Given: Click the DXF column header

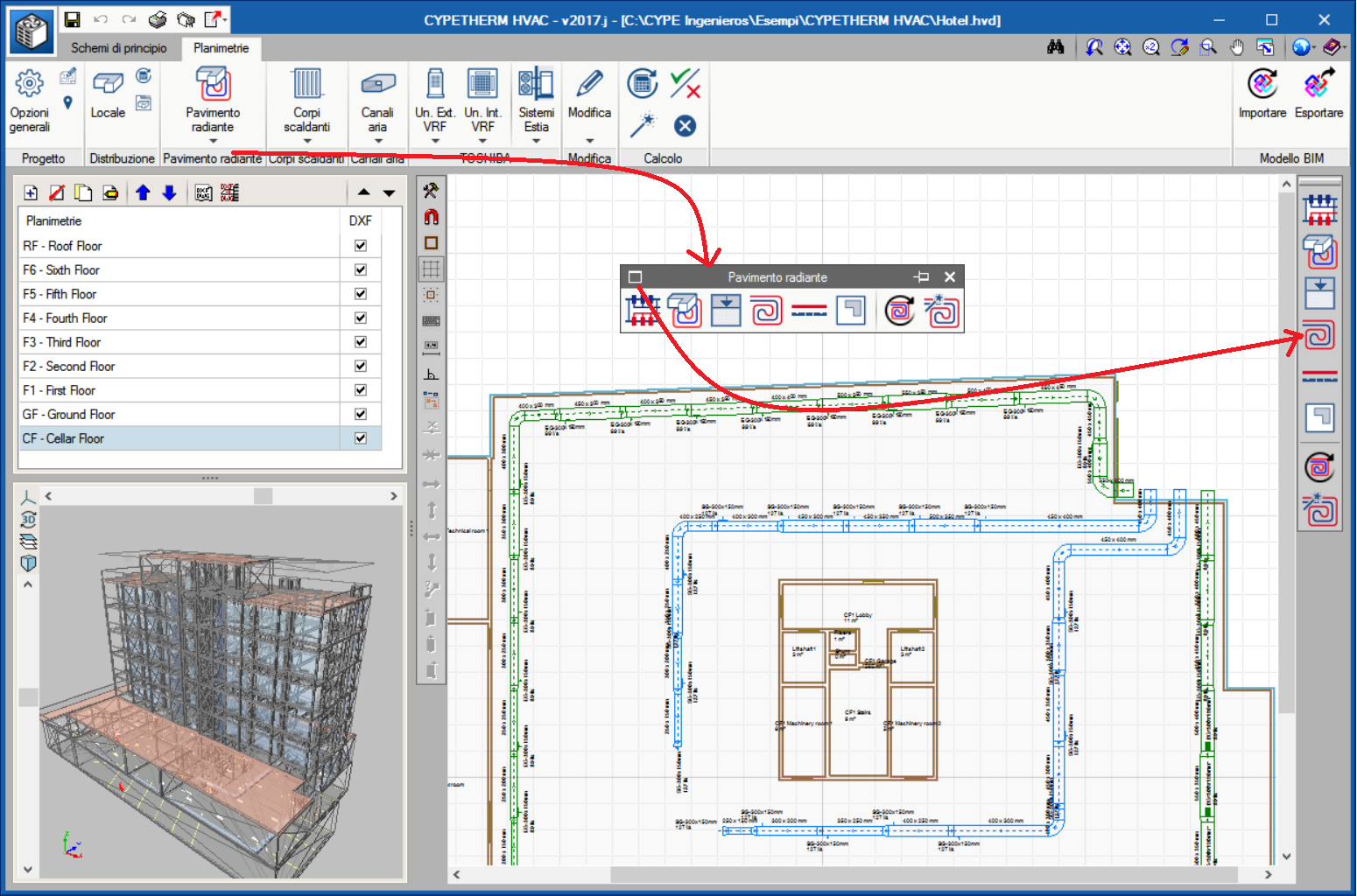Looking at the screenshot, I should point(361,220).
